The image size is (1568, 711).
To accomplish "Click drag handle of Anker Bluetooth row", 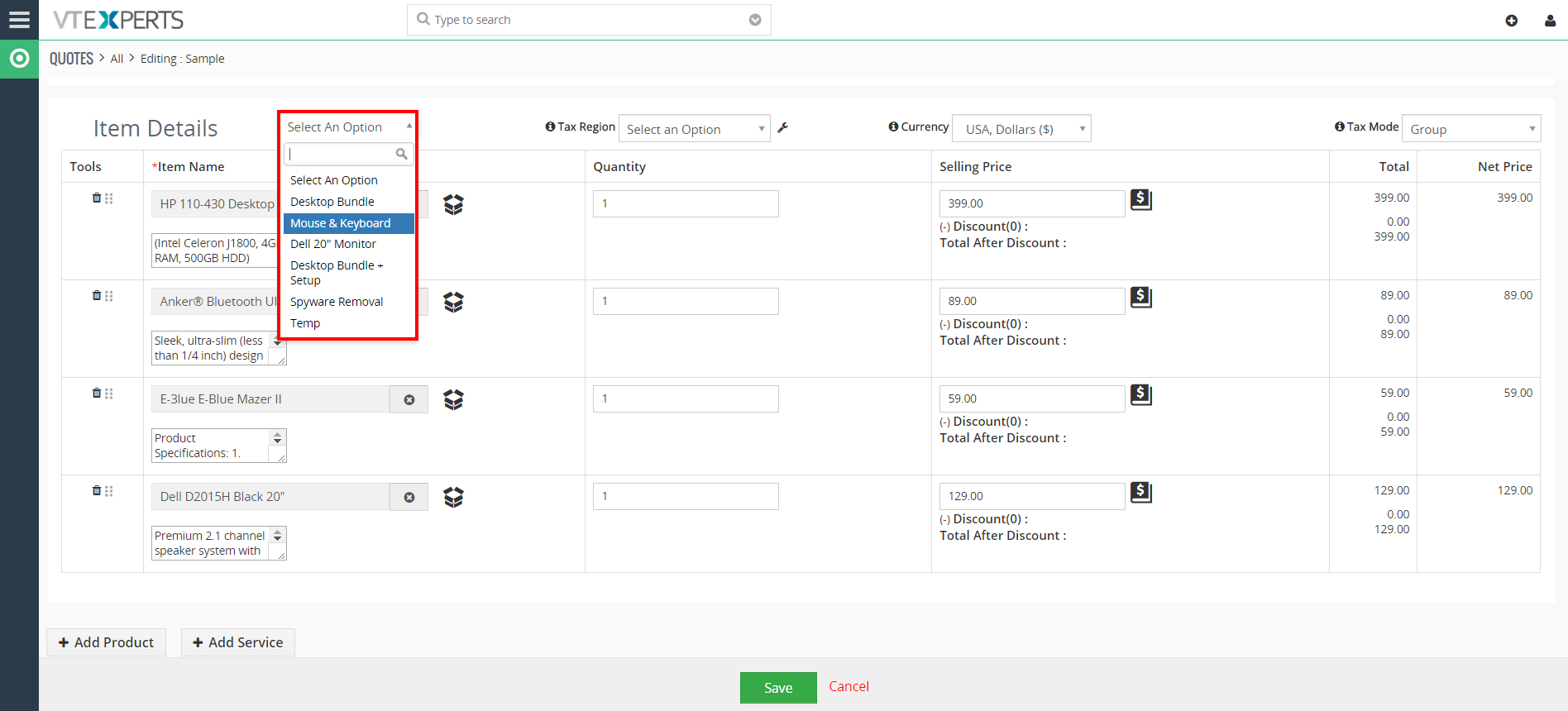I will pos(109,296).
